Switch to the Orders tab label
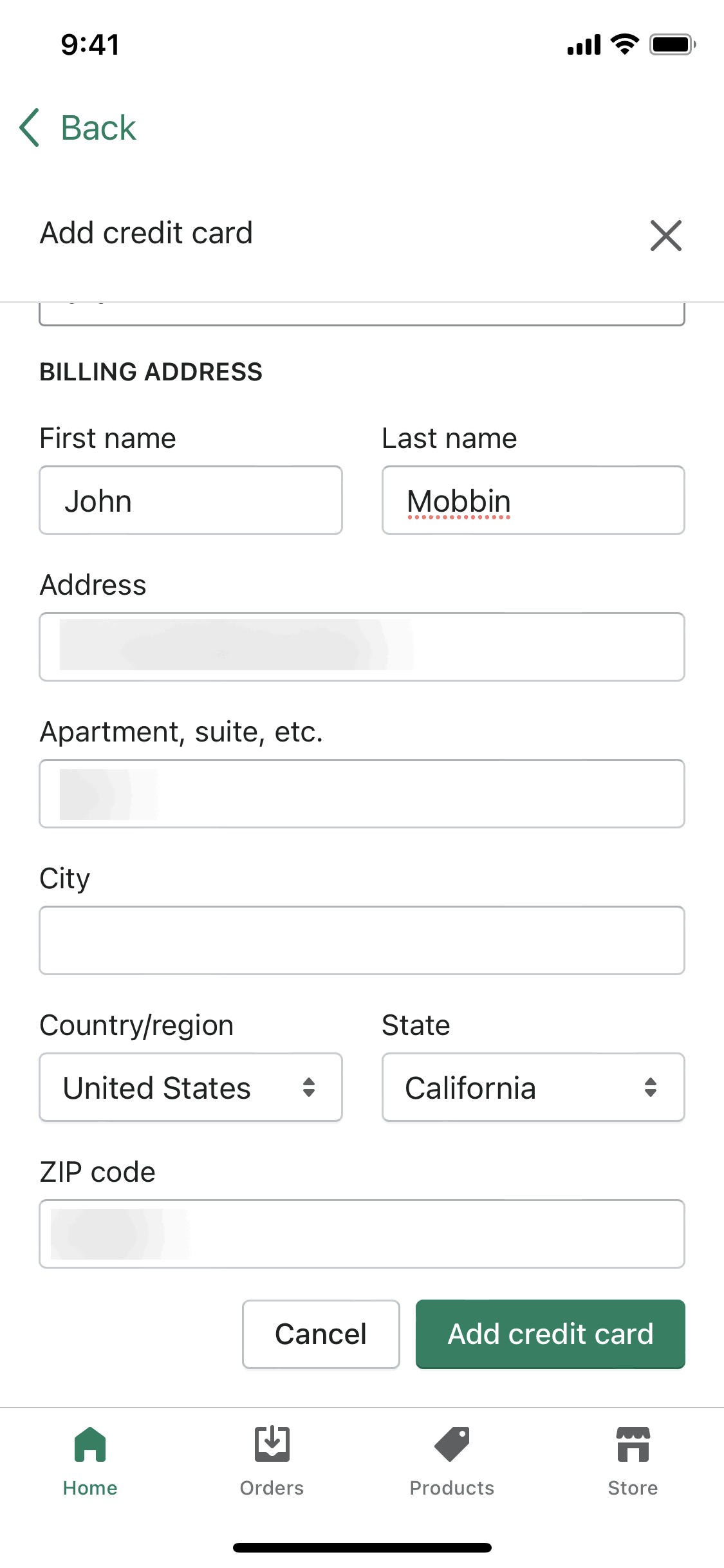This screenshot has height=1568, width=724. click(272, 1488)
